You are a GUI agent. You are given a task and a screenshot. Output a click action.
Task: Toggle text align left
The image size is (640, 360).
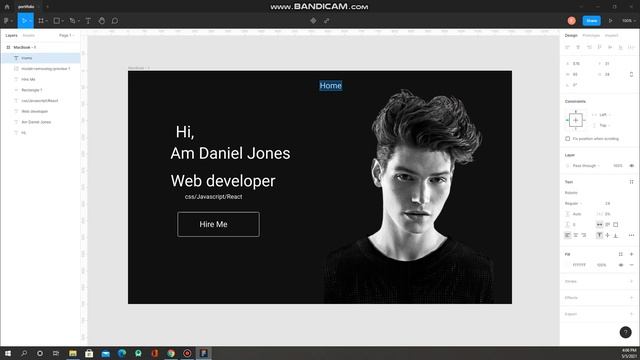[x=567, y=235]
